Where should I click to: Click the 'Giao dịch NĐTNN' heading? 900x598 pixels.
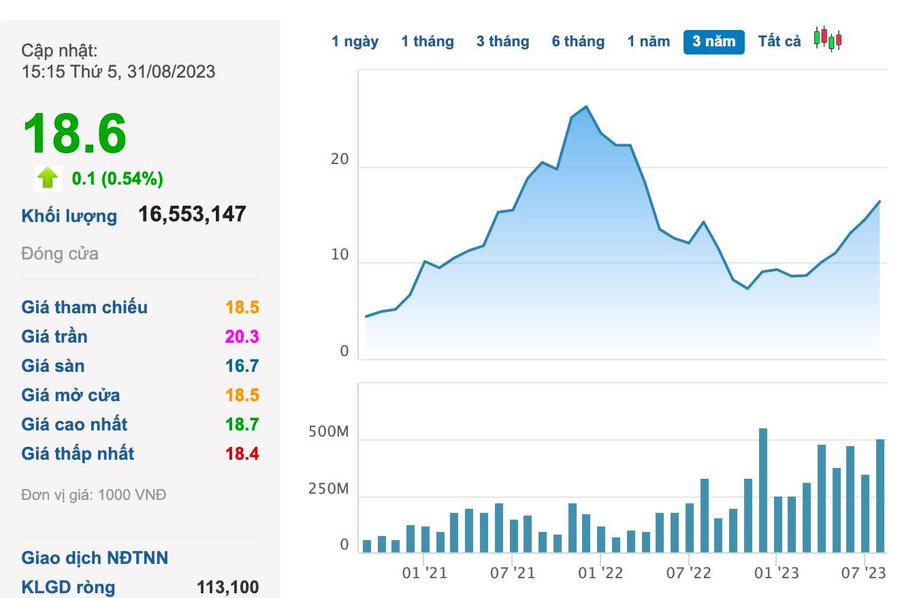point(95,558)
